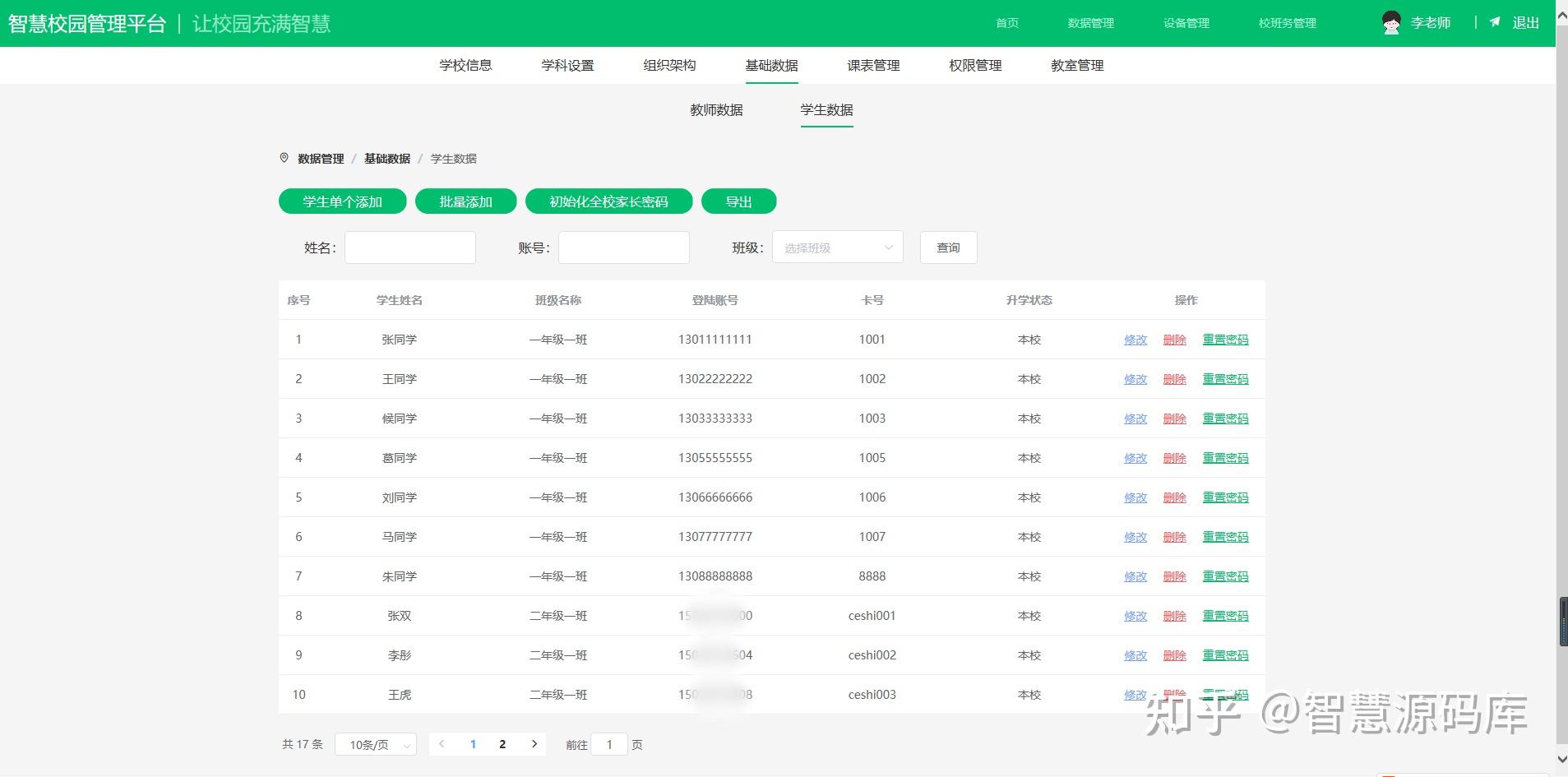Click the paper-plane logout icon
This screenshot has height=777, width=1568.
[x=1495, y=22]
